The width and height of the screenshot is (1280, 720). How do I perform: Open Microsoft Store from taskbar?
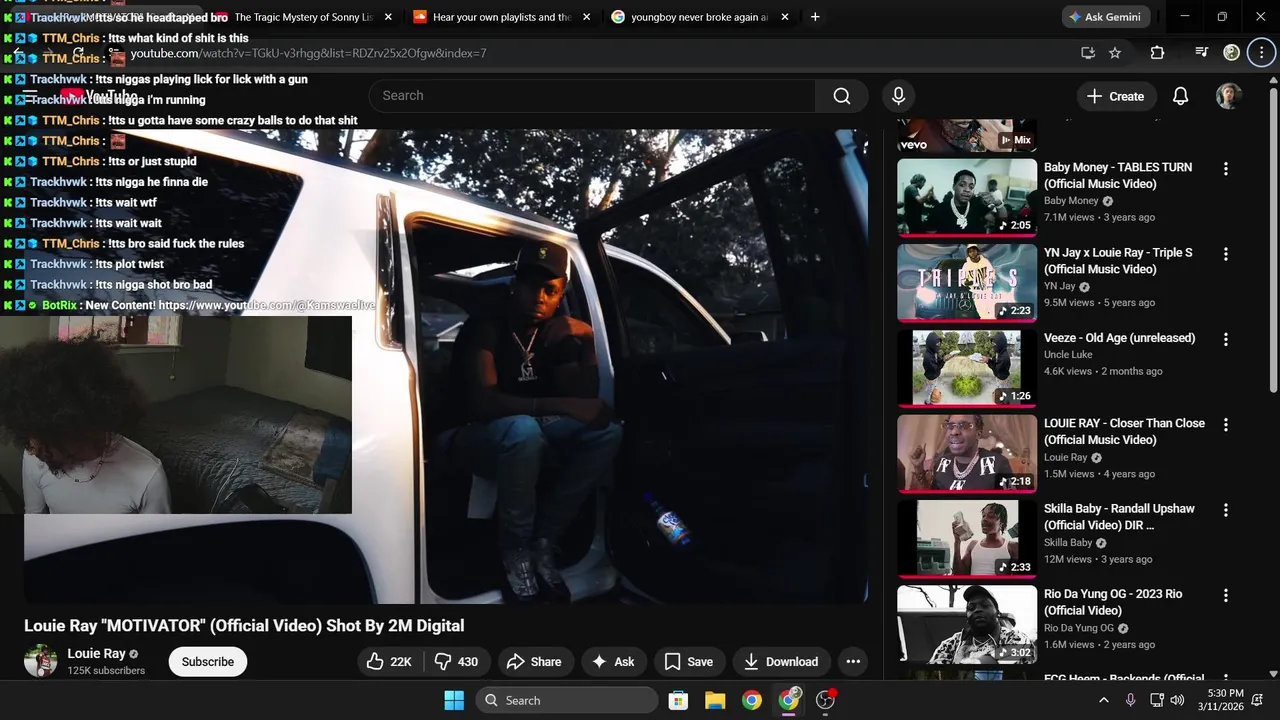678,700
